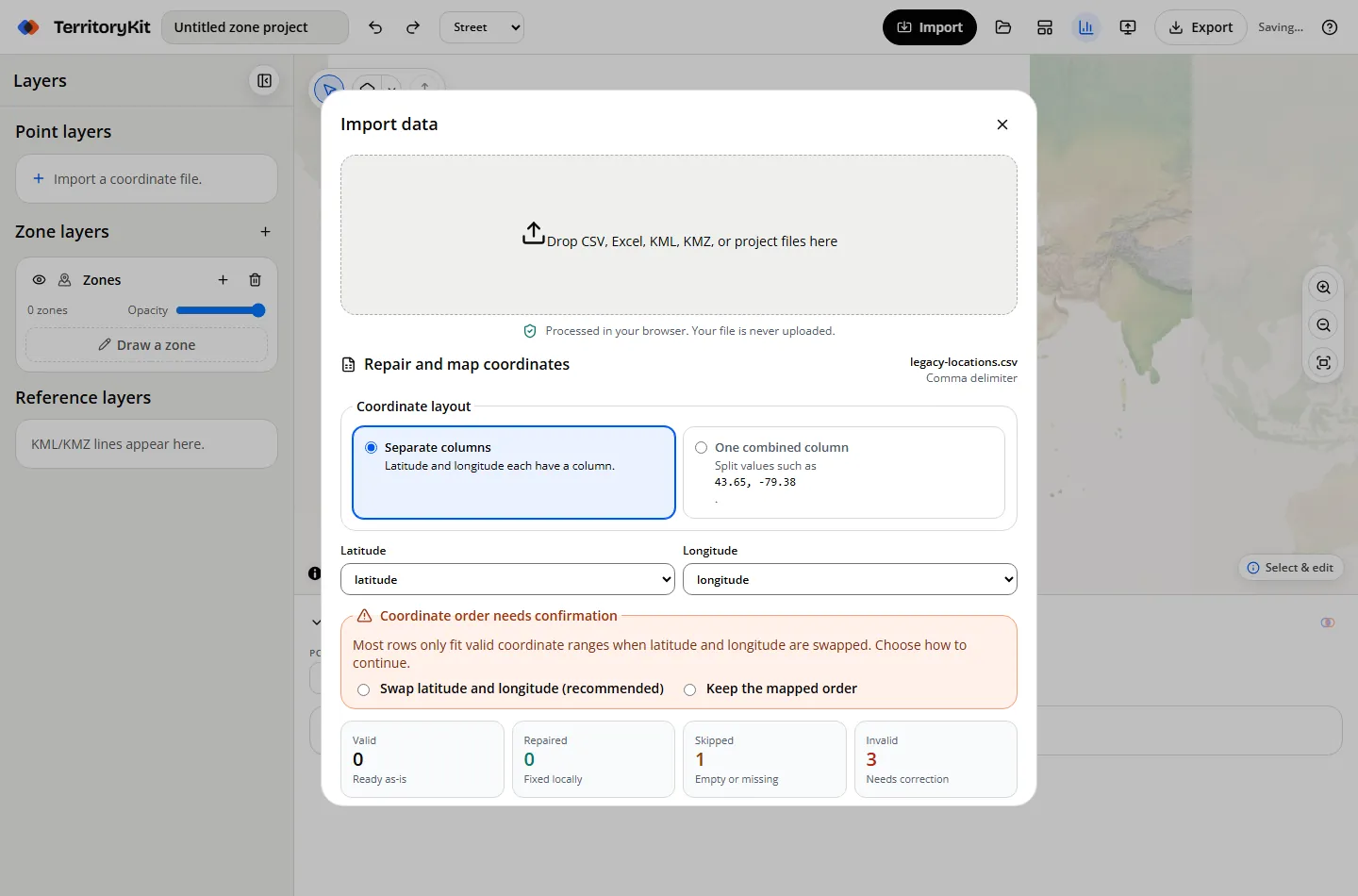Open the presentation screen icon
The height and width of the screenshot is (896, 1358).
click(x=1128, y=27)
